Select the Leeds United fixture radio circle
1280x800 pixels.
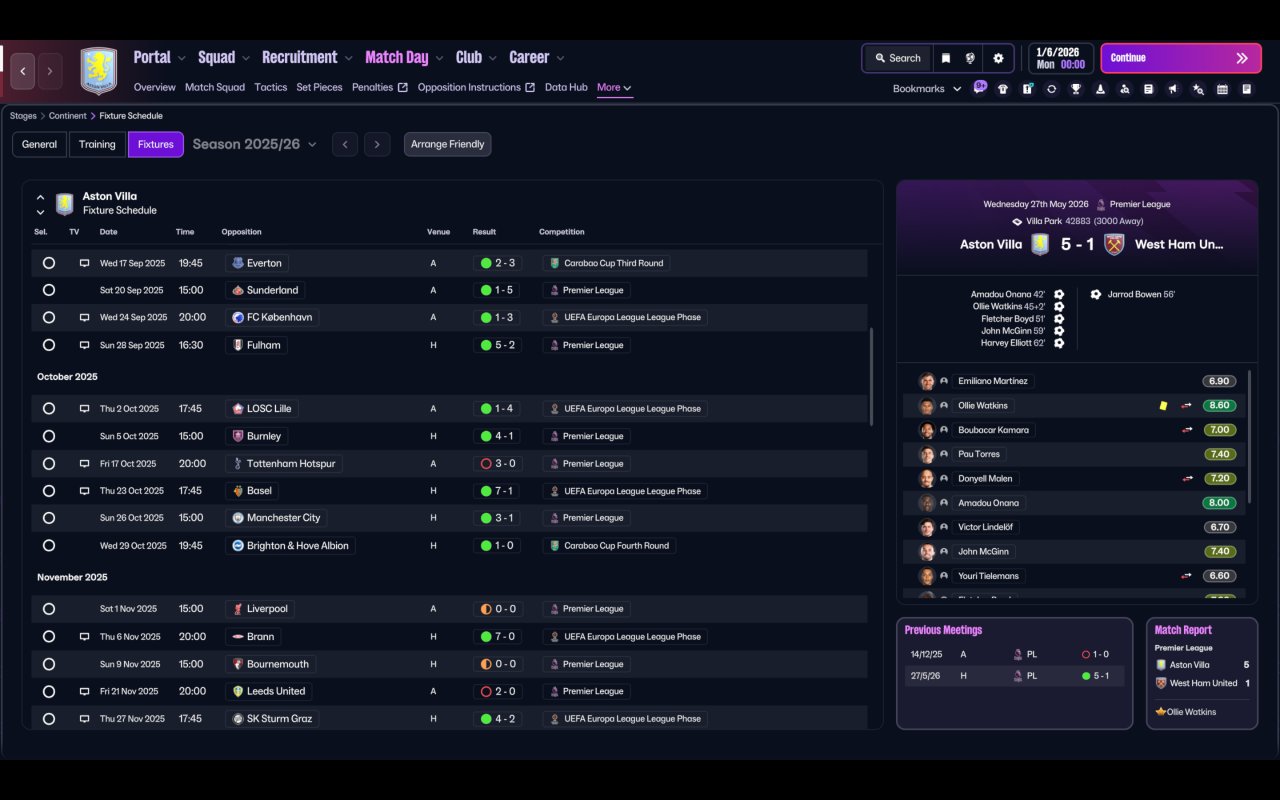pyautogui.click(x=49, y=691)
